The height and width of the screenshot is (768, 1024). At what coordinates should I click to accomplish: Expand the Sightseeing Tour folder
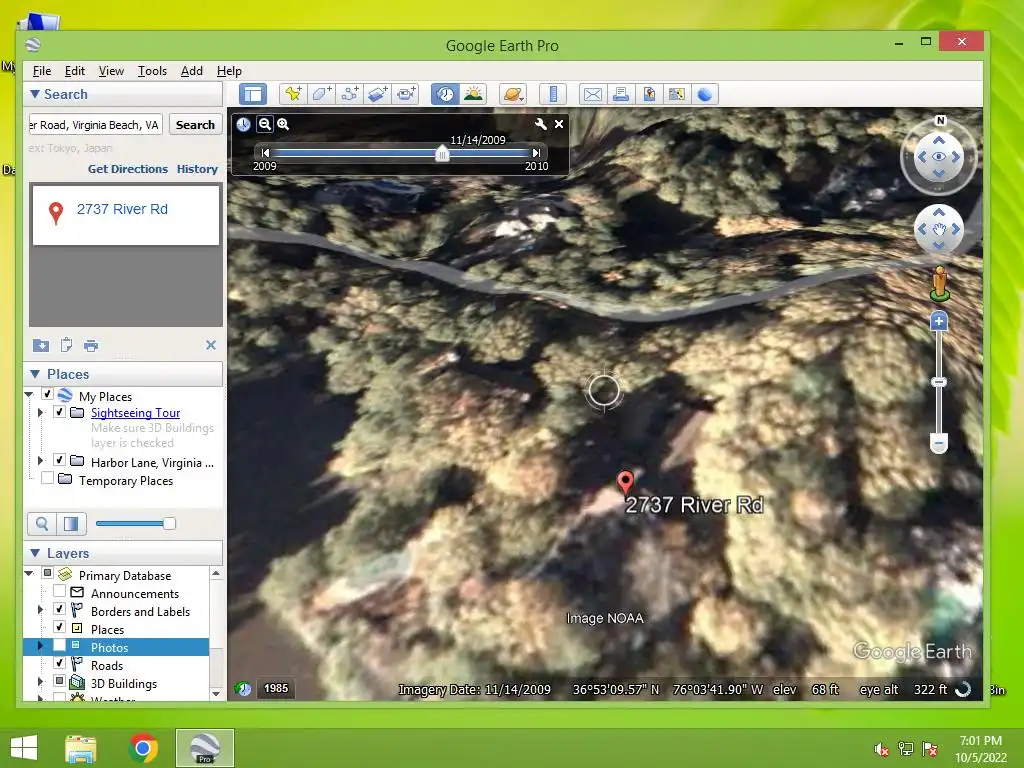tap(40, 413)
